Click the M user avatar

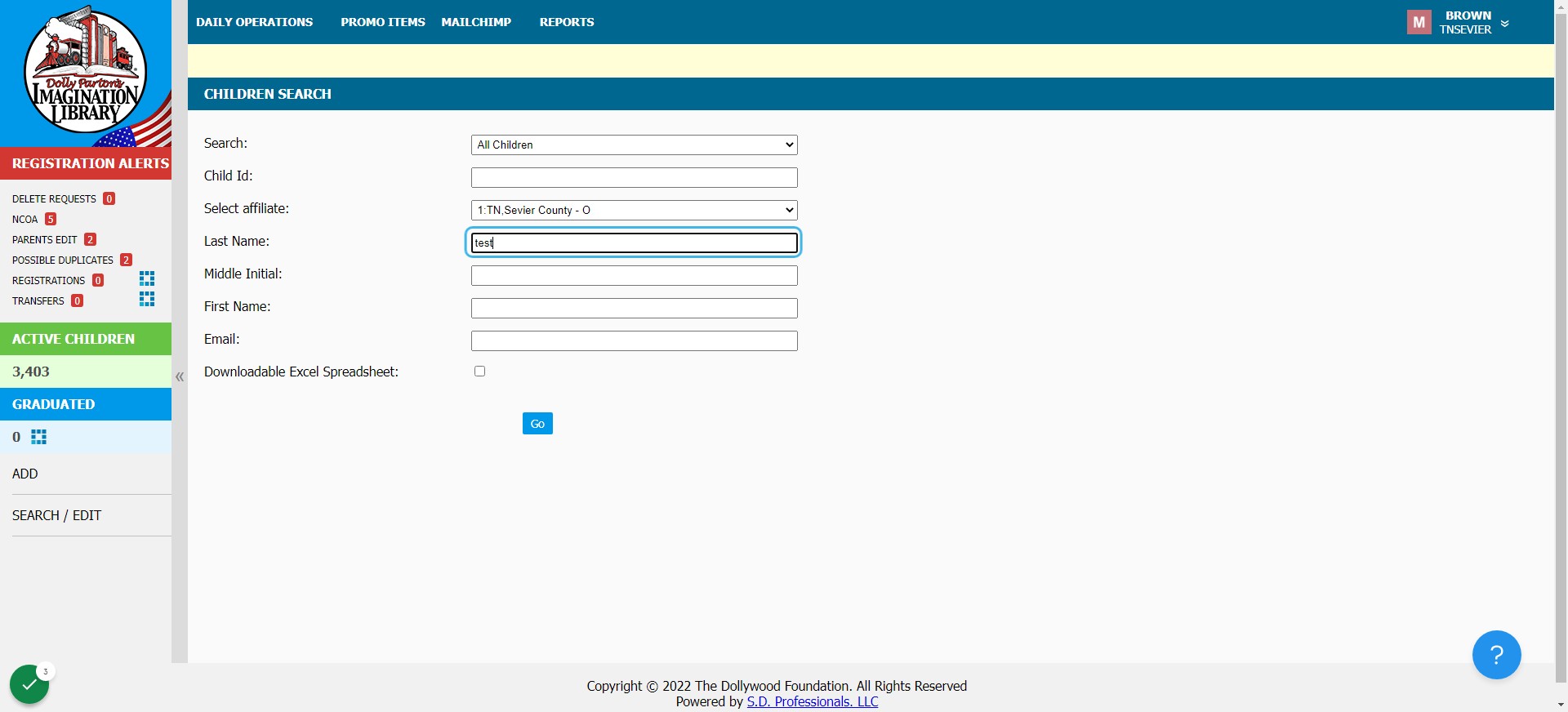pos(1419,22)
